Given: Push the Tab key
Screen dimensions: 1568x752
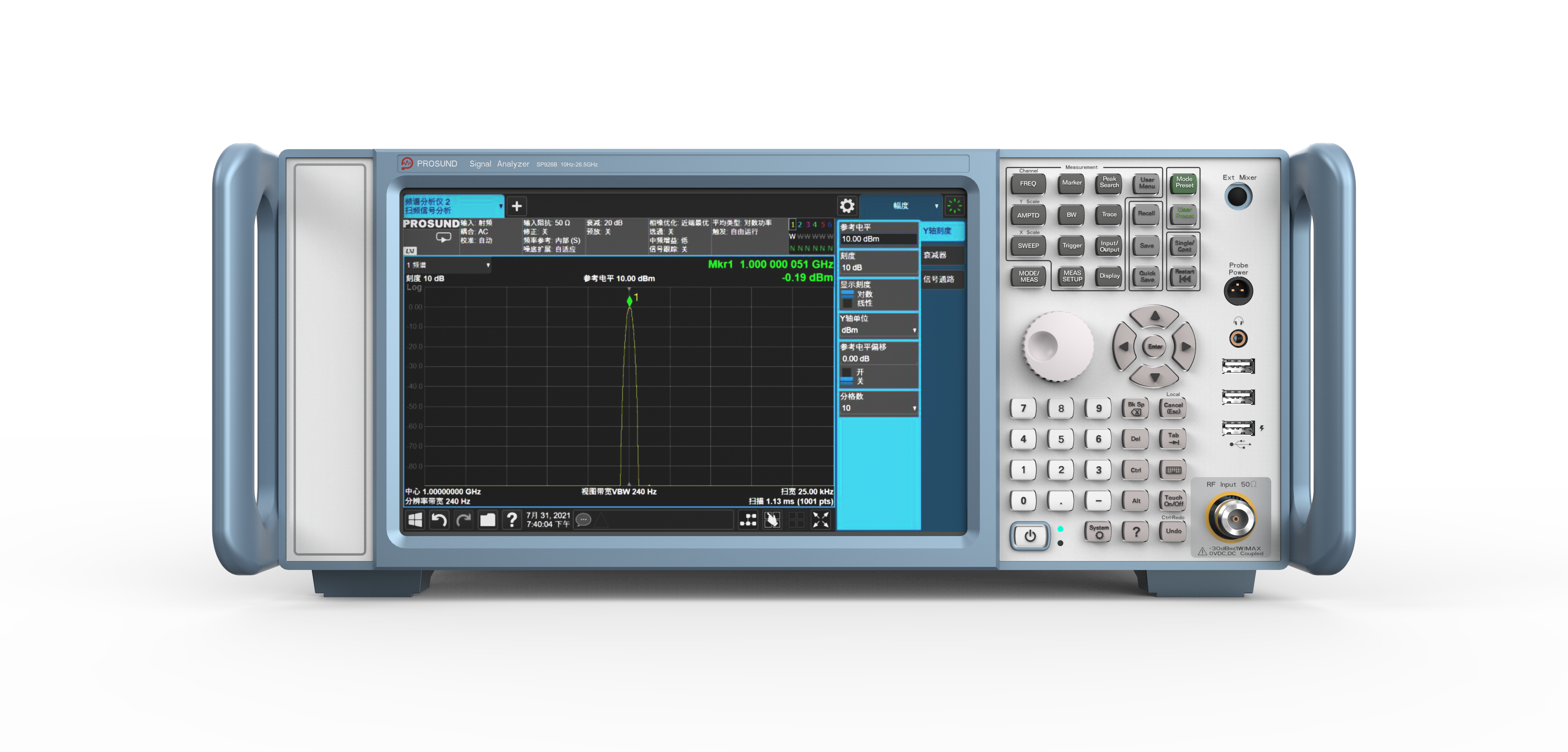Looking at the screenshot, I should [1173, 439].
